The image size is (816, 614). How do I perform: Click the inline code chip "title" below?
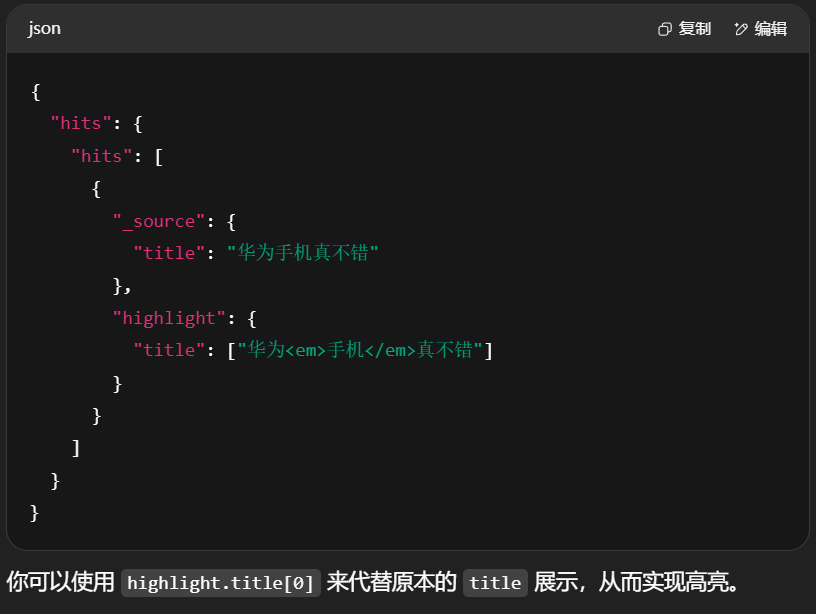tap(495, 583)
